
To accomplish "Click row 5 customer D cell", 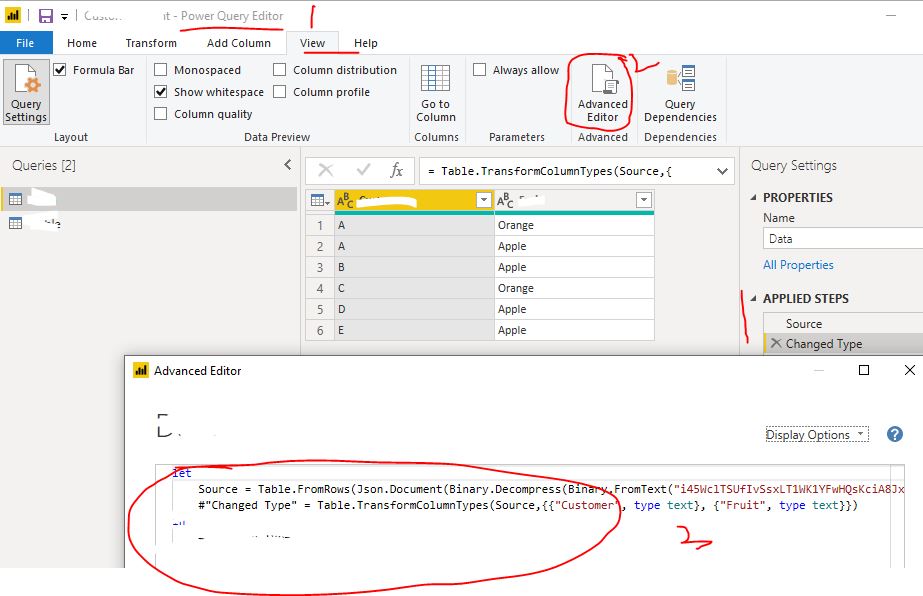I will 414,309.
